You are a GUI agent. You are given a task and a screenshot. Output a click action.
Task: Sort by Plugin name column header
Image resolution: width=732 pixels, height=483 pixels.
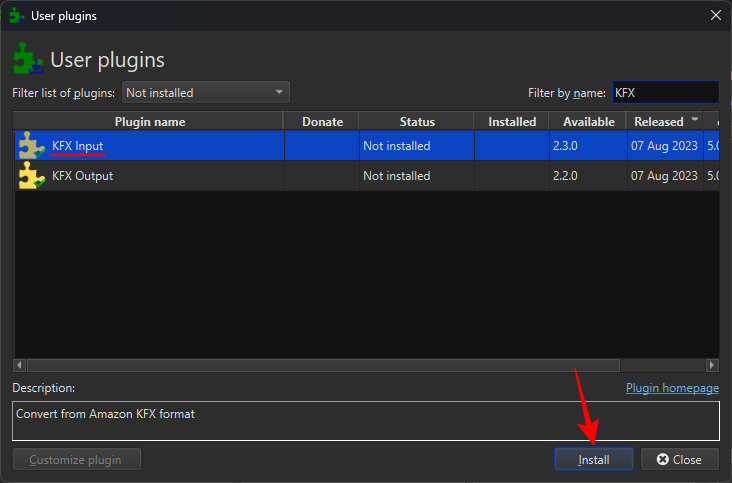tap(149, 122)
